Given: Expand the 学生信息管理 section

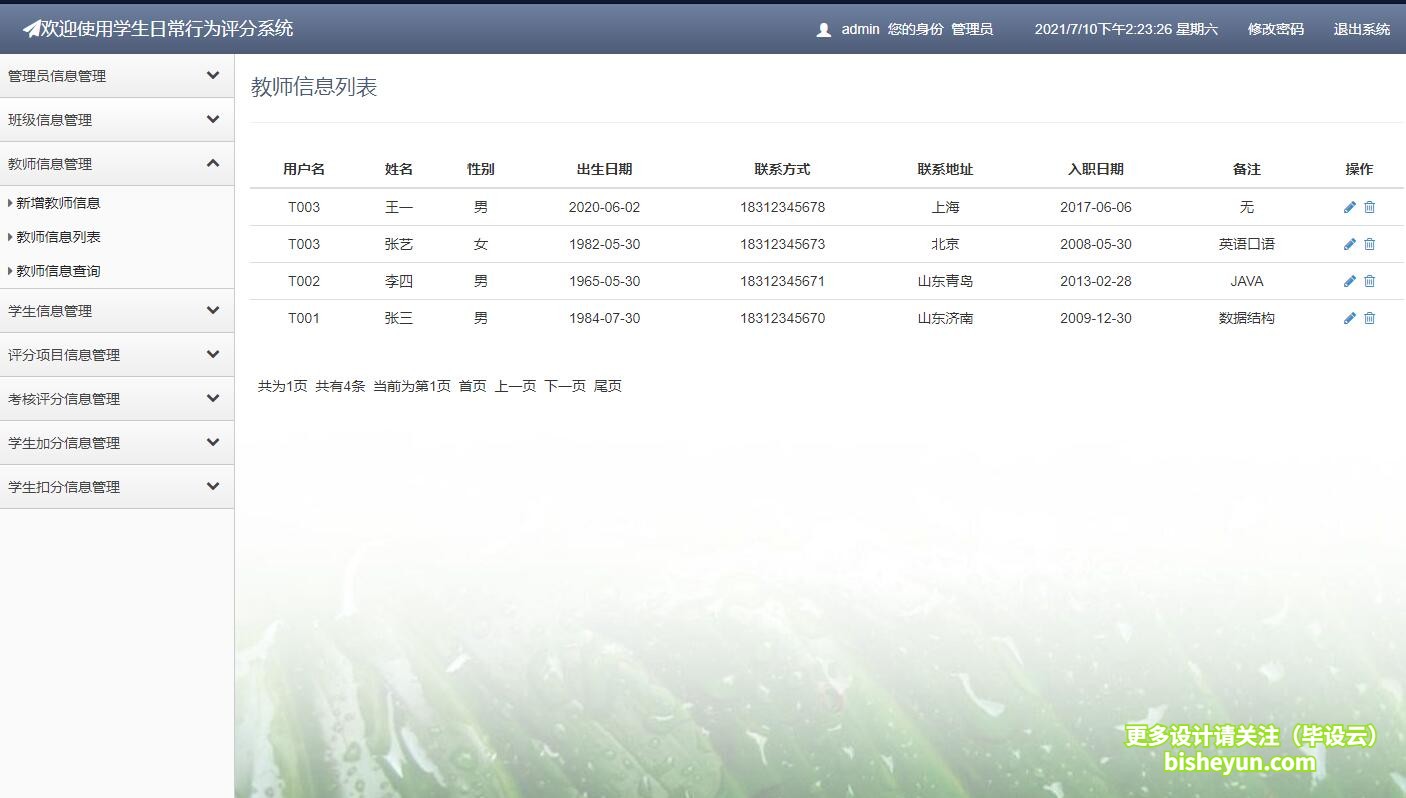Looking at the screenshot, I should pyautogui.click(x=117, y=311).
